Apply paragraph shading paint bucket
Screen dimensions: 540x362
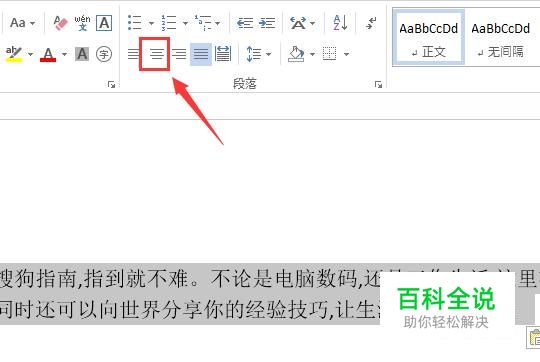point(296,54)
